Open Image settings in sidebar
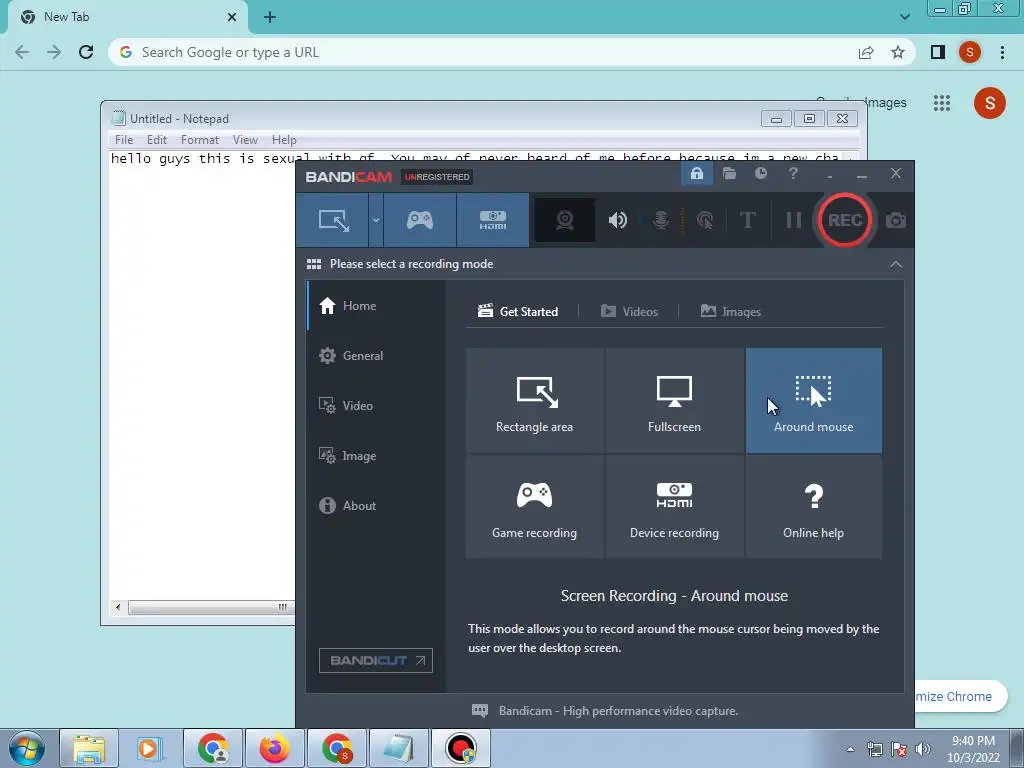This screenshot has width=1024, height=768. pos(376,455)
